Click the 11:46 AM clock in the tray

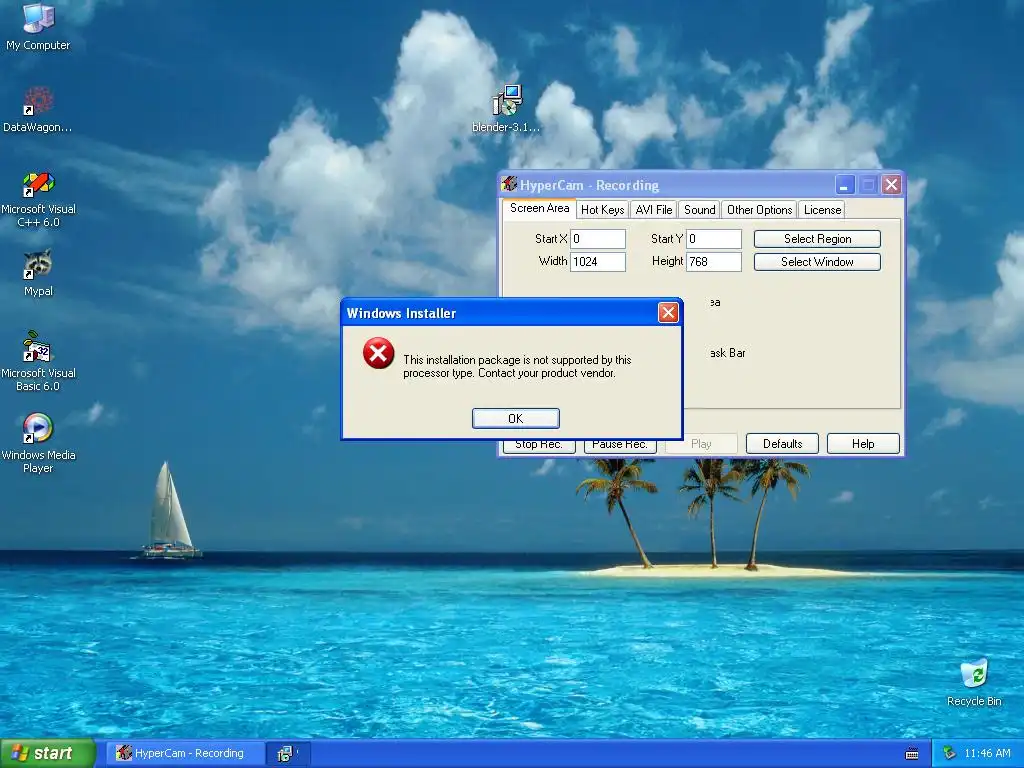click(987, 754)
